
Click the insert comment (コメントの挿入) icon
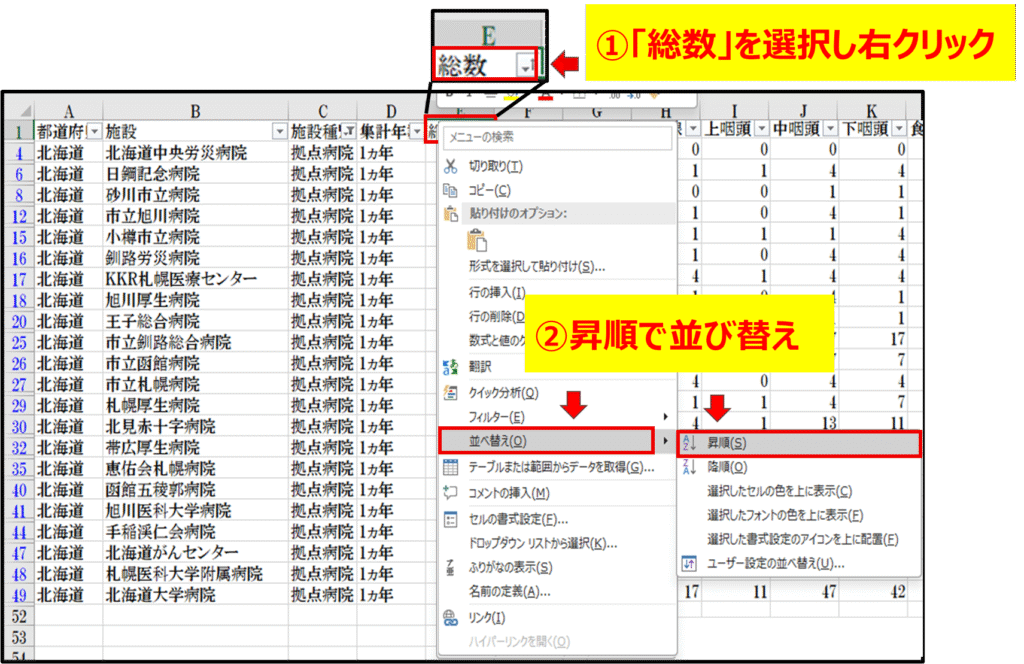coord(451,493)
